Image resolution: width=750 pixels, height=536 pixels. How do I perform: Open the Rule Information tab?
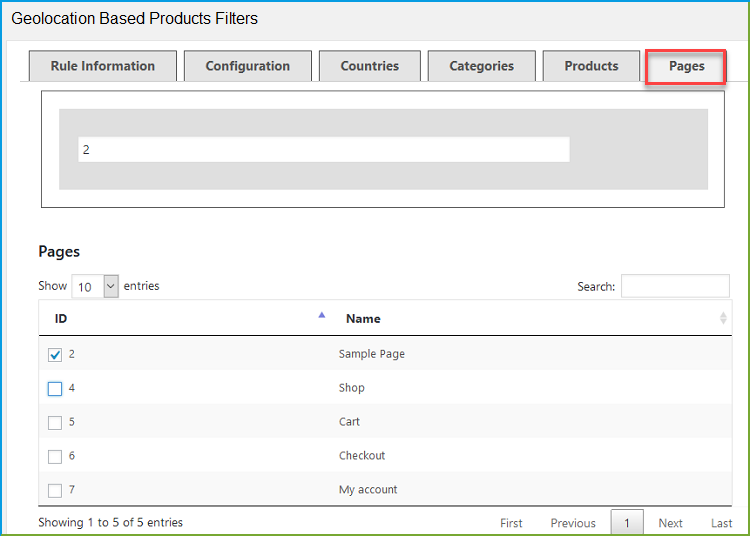pos(103,66)
